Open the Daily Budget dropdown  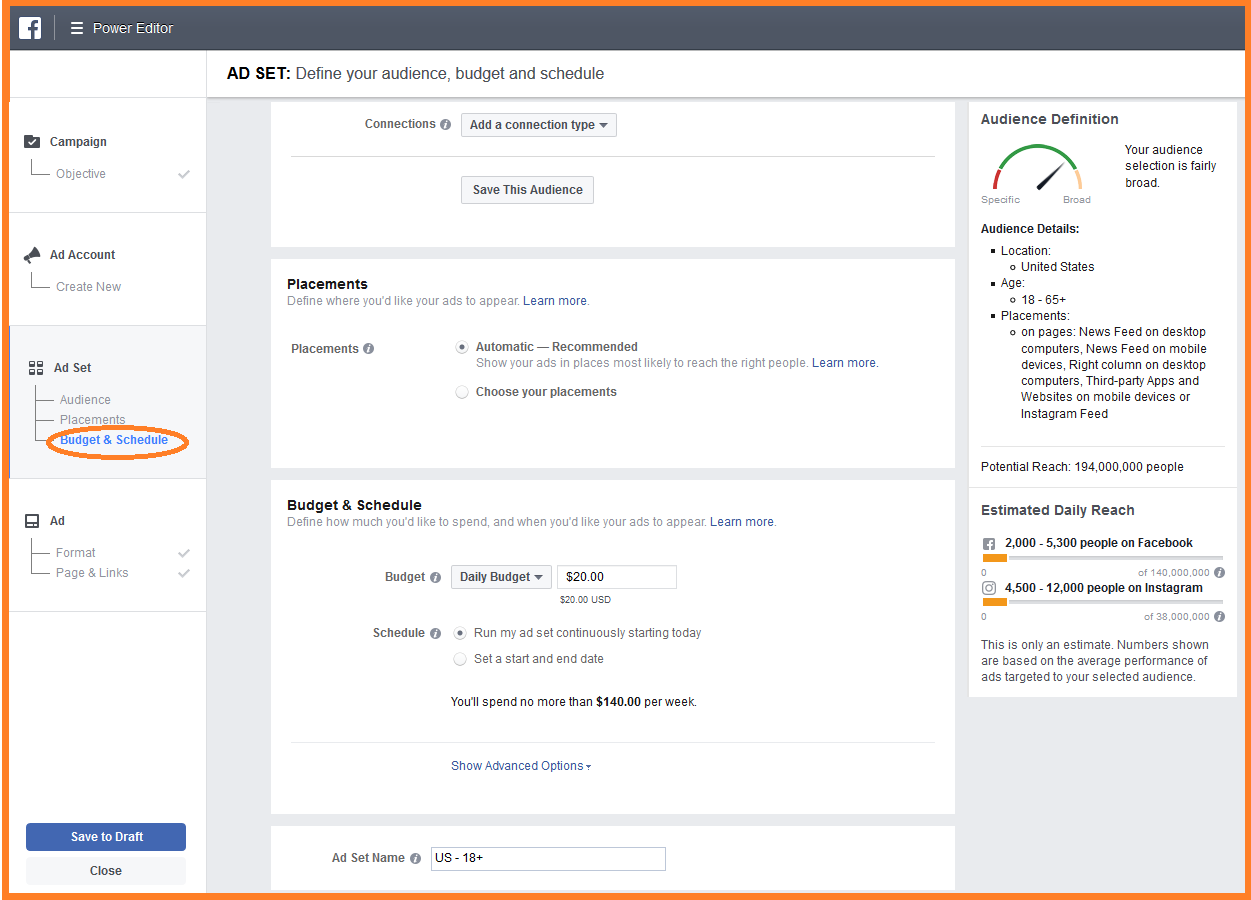pyautogui.click(x=501, y=577)
